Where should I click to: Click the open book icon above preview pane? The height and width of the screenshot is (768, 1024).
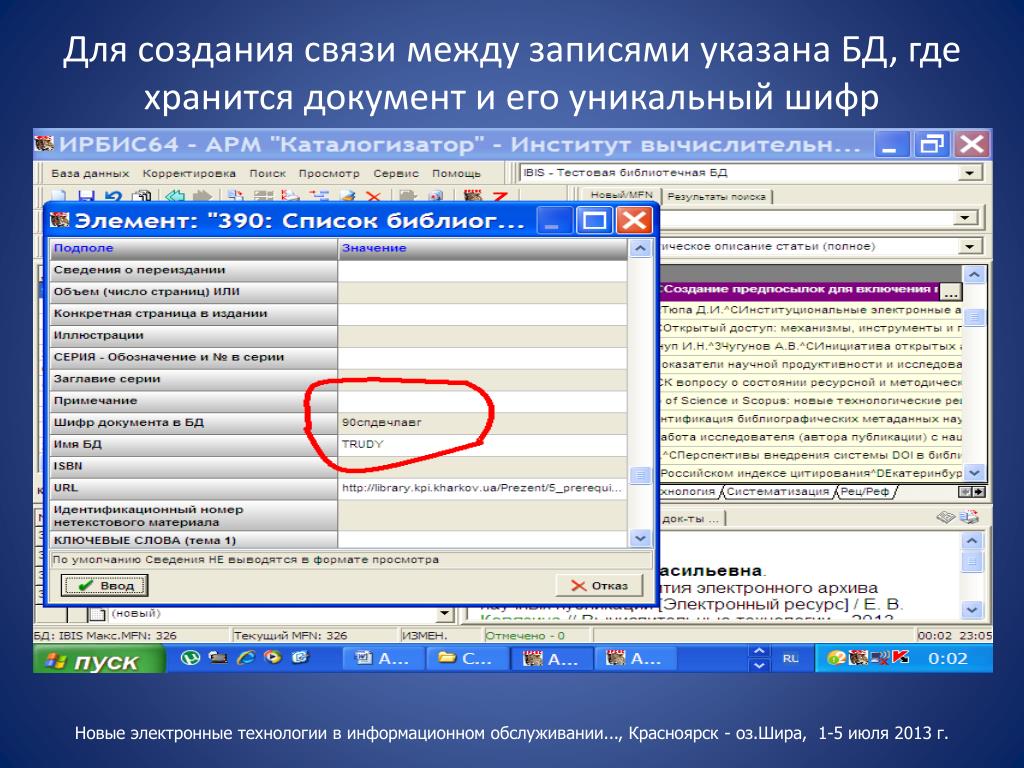coord(946,517)
